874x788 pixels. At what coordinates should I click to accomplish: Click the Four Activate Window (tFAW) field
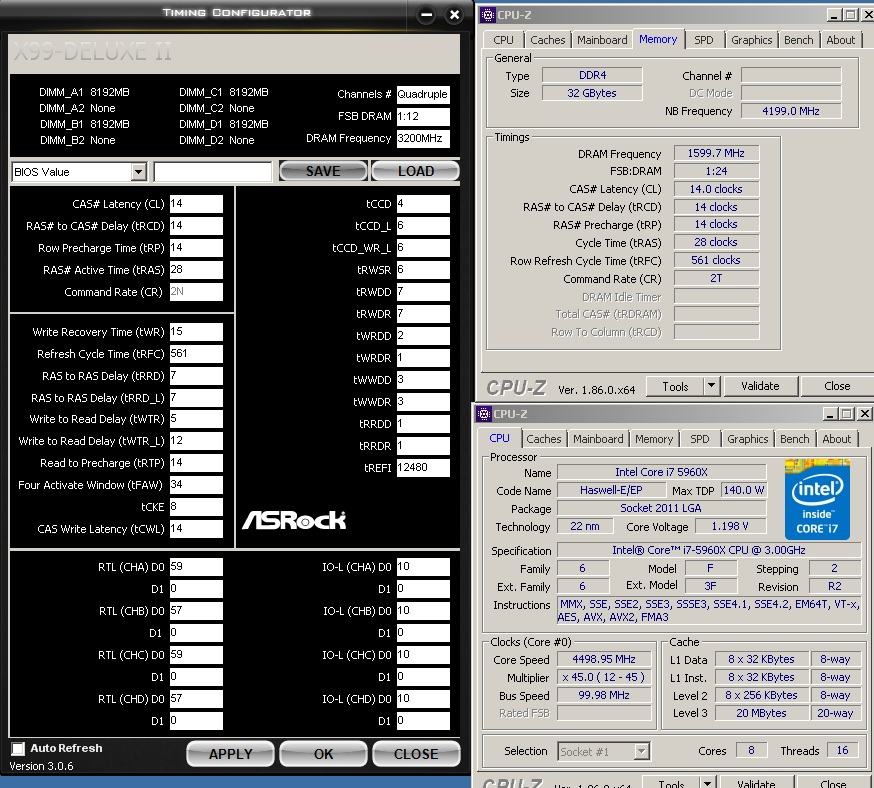196,485
